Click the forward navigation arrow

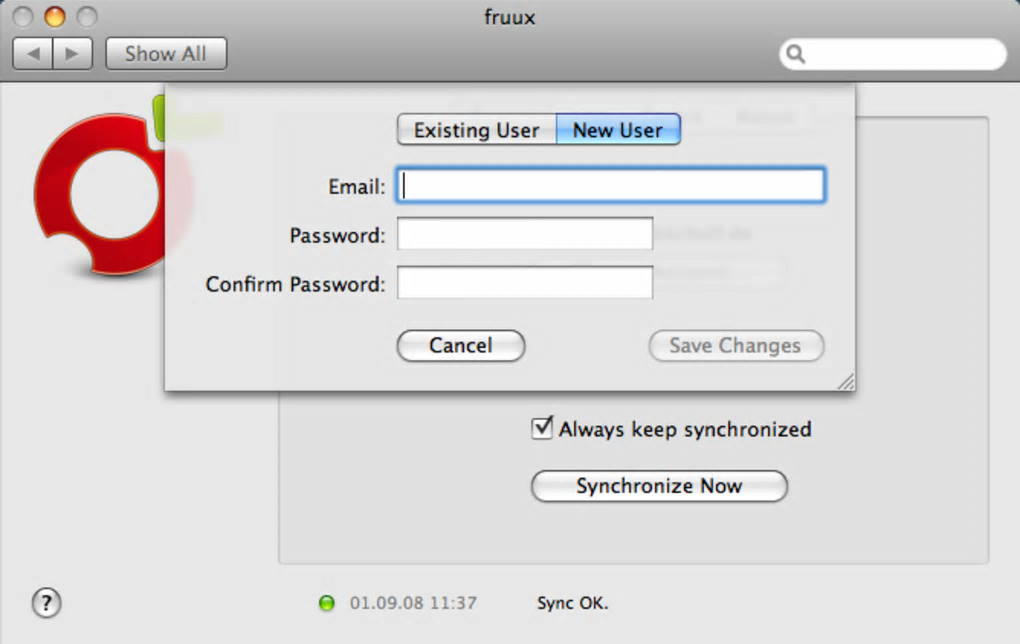pos(72,54)
